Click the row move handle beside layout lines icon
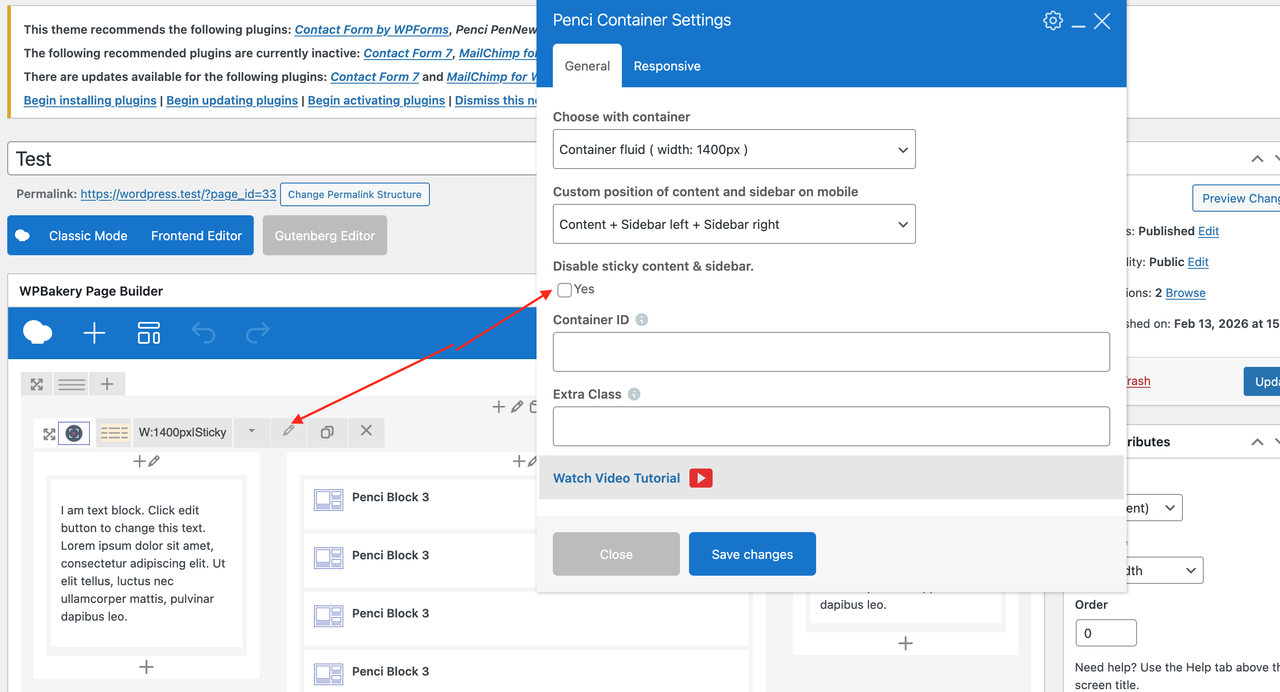This screenshot has height=692, width=1280. click(37, 384)
